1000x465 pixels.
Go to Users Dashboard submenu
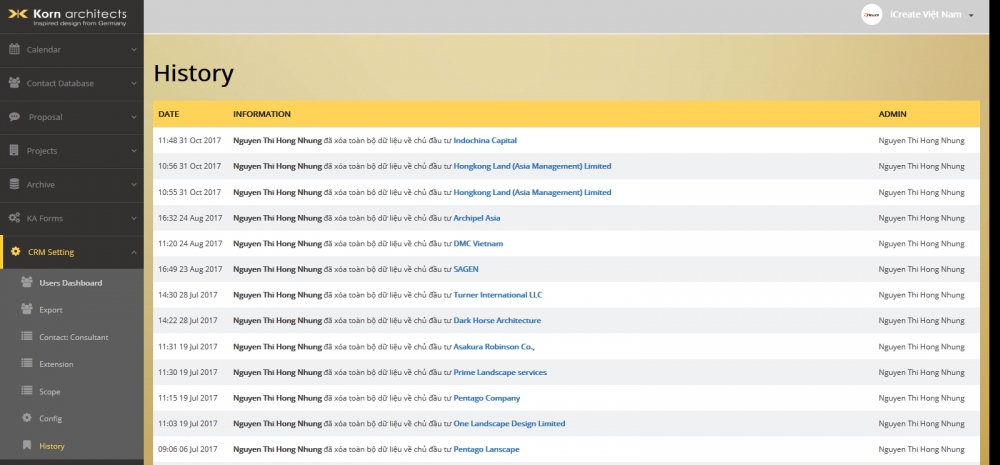(x=72, y=283)
